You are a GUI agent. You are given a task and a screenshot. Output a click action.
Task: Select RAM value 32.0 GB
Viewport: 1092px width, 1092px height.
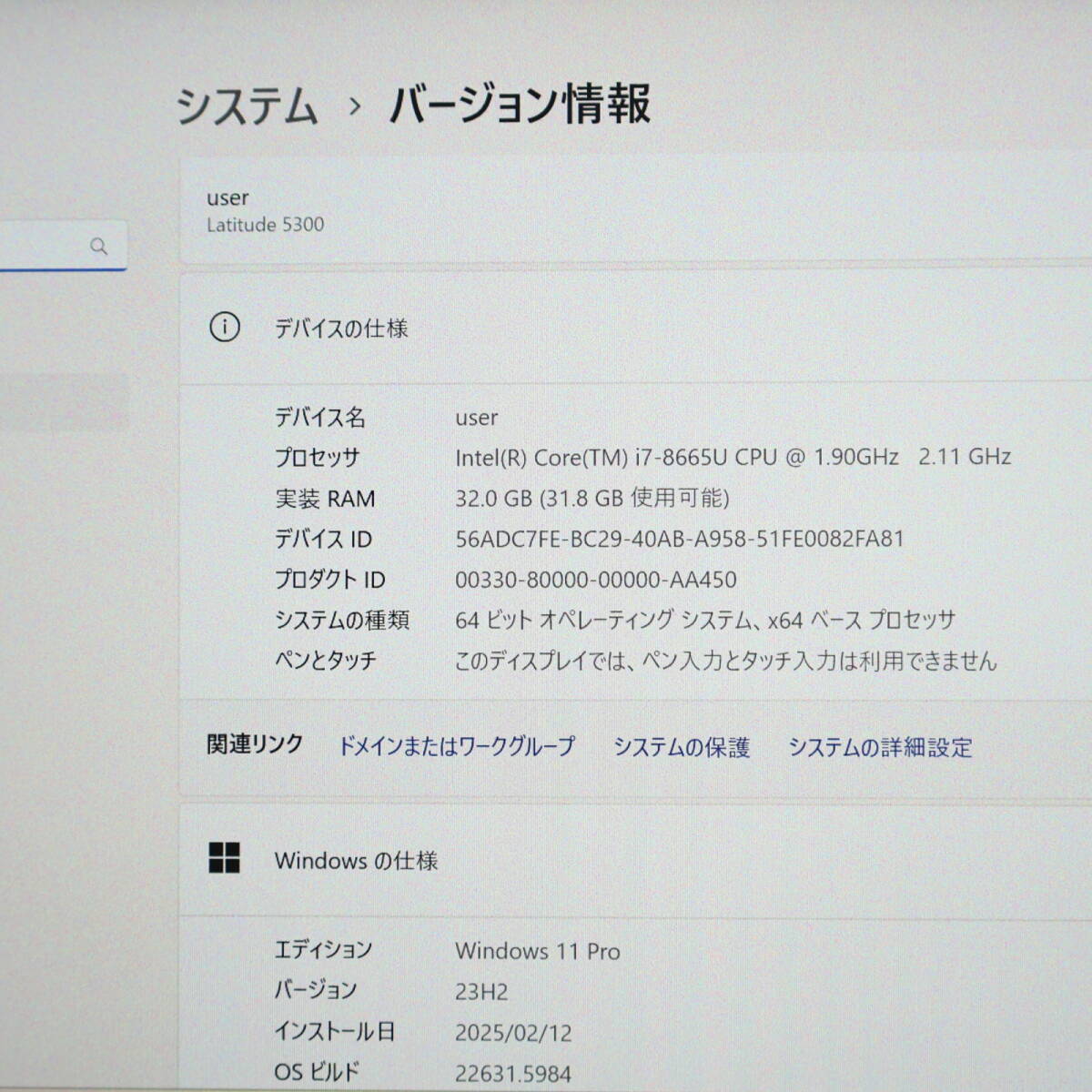click(x=592, y=498)
